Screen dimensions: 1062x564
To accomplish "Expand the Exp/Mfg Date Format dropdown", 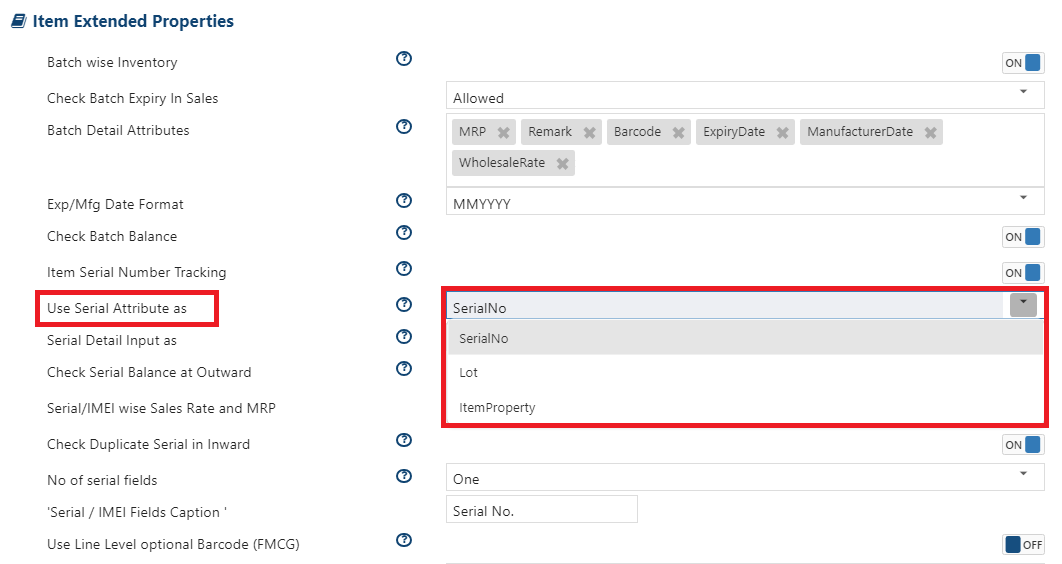I will click(x=745, y=201).
